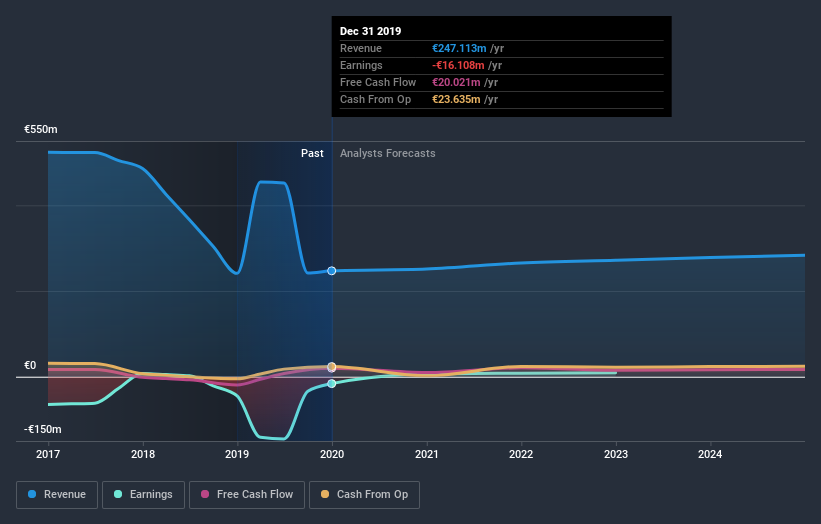Click the Dec 31 2019 tooltip title
The height and width of the screenshot is (524, 821).
click(x=370, y=31)
